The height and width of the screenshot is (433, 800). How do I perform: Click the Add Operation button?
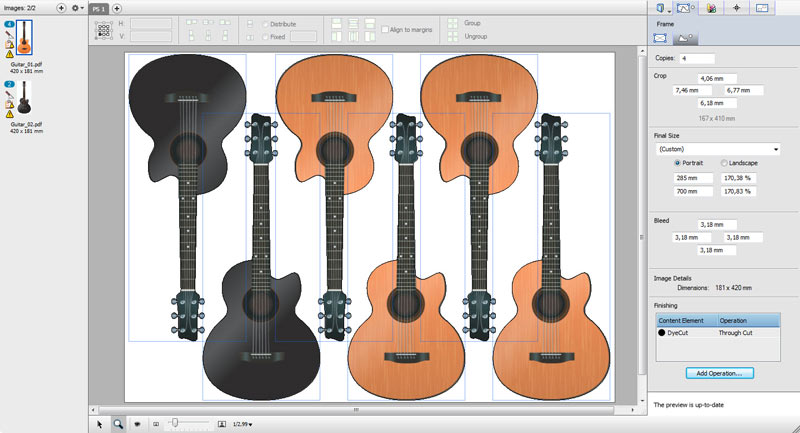point(719,373)
